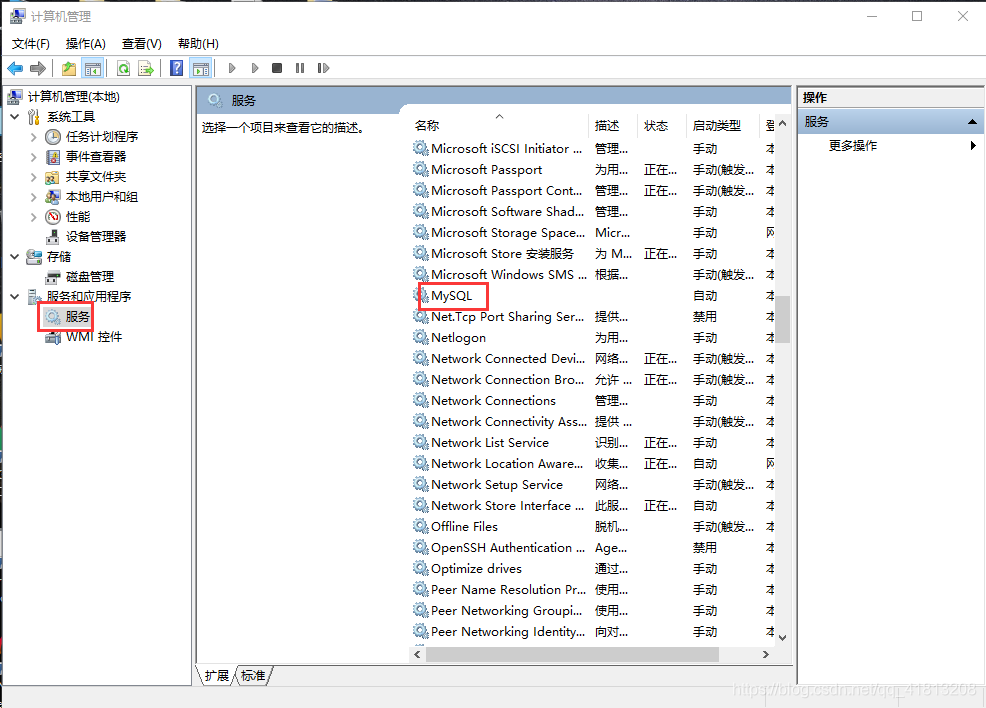Click the horizontal scroll right arrow
This screenshot has width=986, height=708.
765,655
